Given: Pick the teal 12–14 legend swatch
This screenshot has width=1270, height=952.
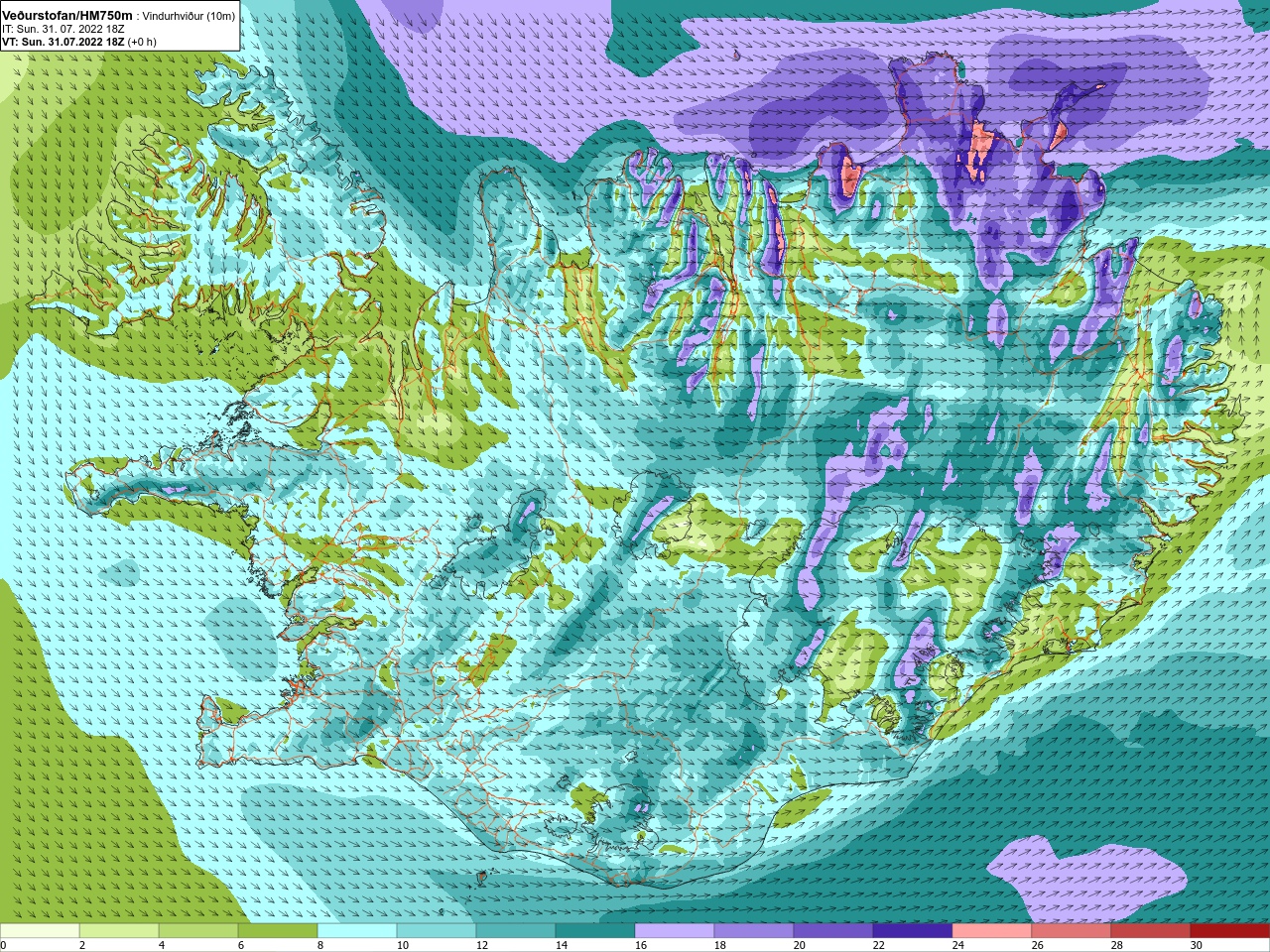Looking at the screenshot, I should [516, 930].
